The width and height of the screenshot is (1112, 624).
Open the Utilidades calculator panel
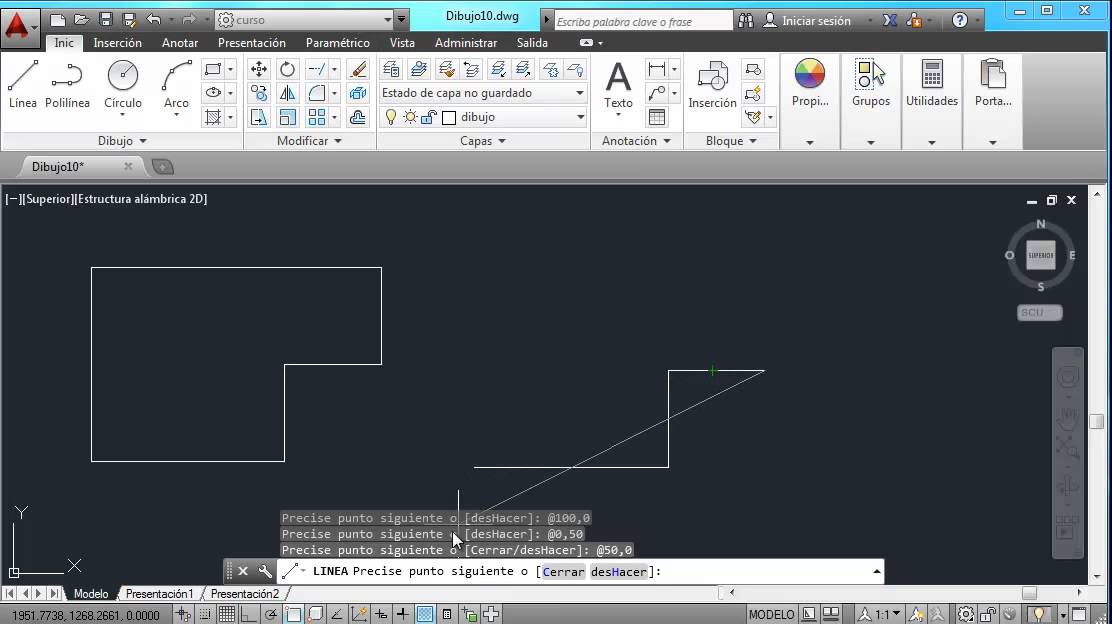click(x=932, y=82)
